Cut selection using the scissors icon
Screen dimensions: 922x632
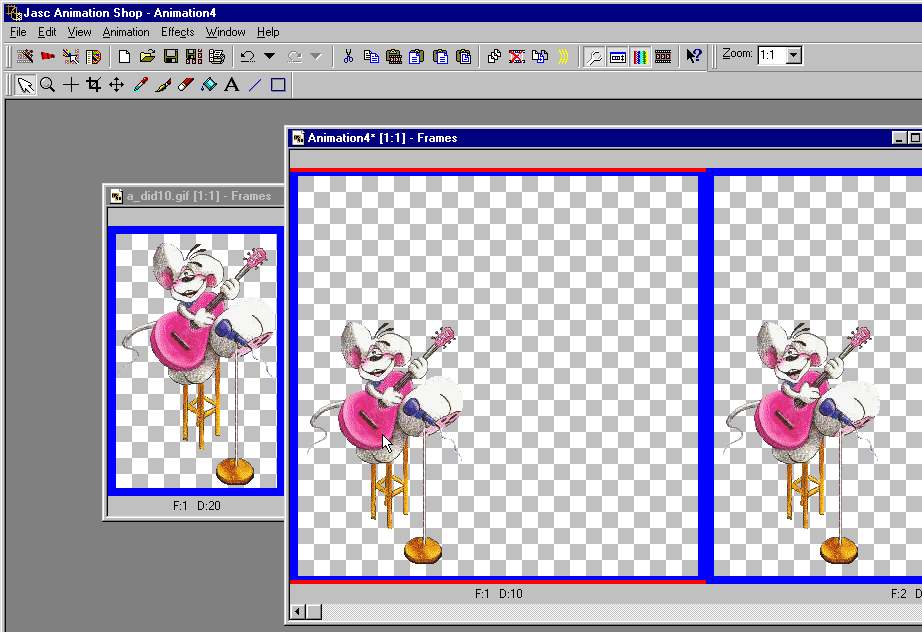pyautogui.click(x=348, y=56)
